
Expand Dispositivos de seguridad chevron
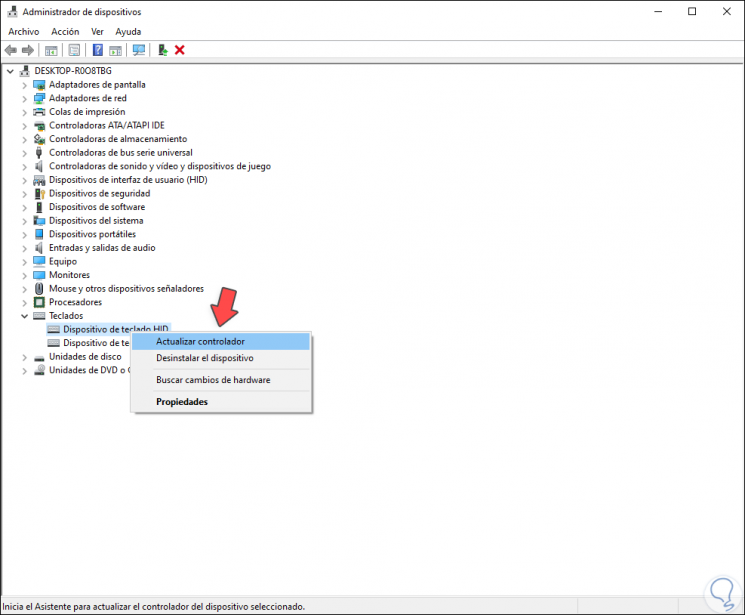24,194
